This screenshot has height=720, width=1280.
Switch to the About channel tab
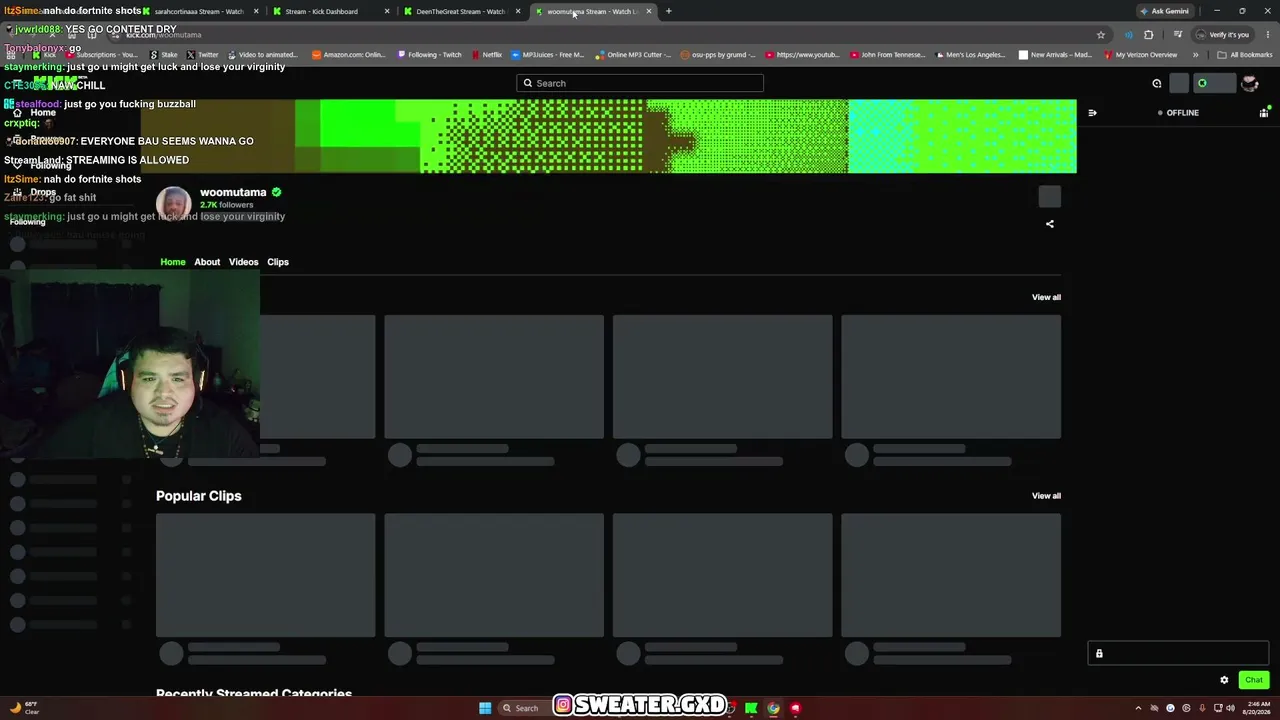click(207, 262)
